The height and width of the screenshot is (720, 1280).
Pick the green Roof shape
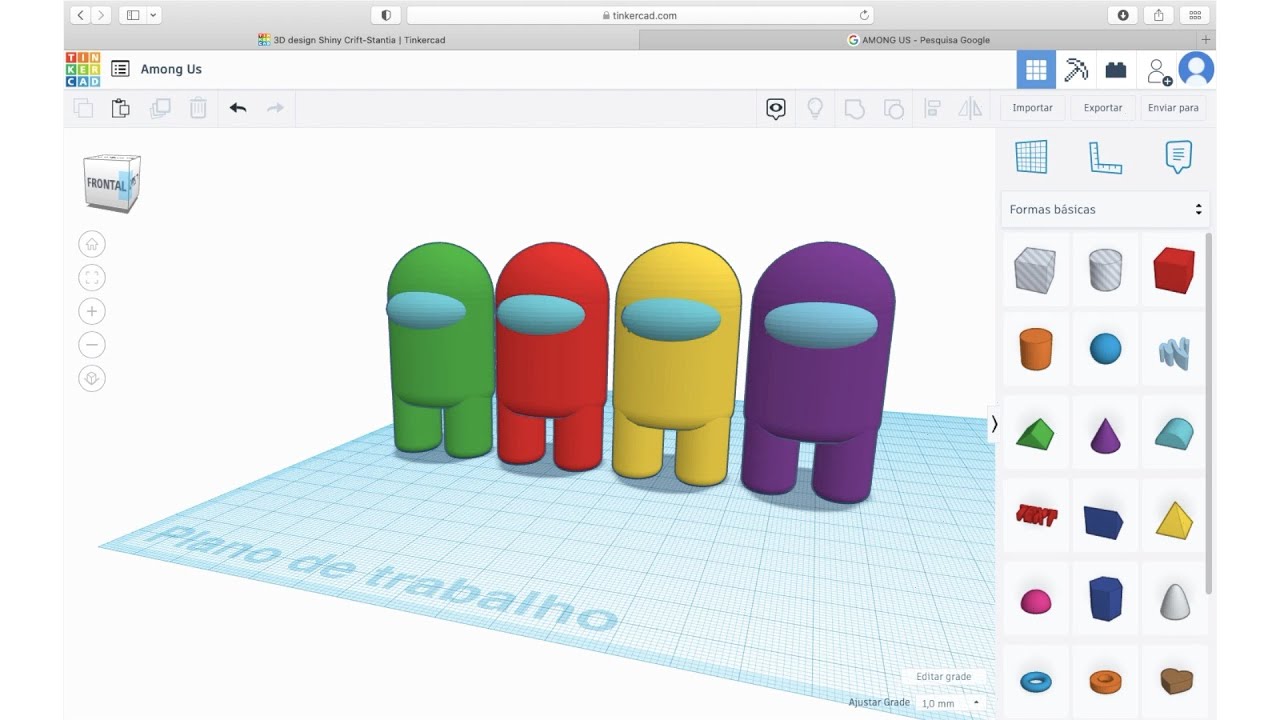(x=1035, y=434)
